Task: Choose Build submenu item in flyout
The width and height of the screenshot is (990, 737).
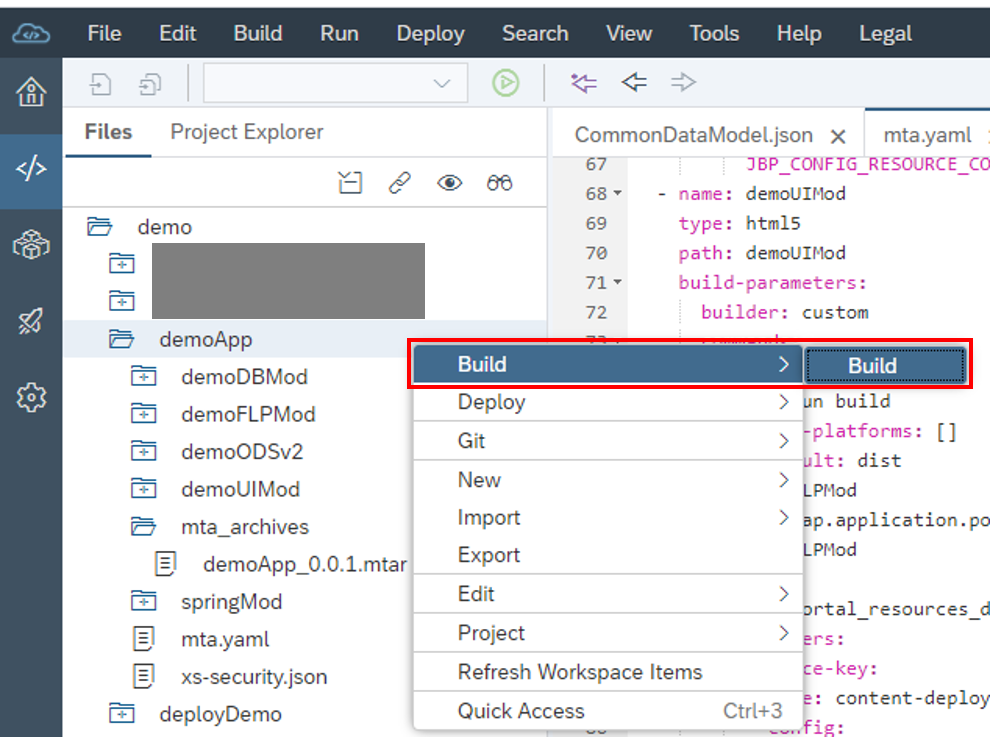Action: pyautogui.click(x=885, y=365)
